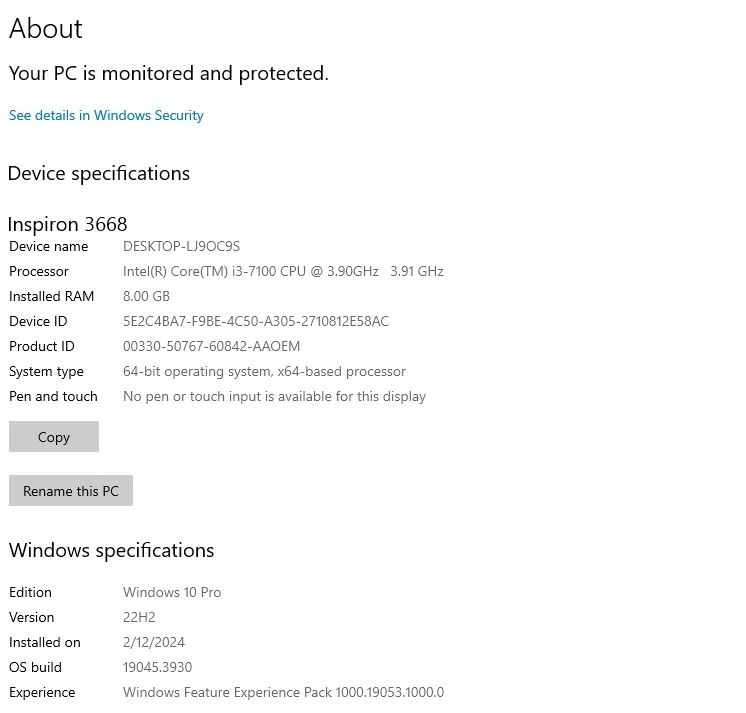This screenshot has width=746, height=713.
Task: Select the No pen or touch input text
Action: 274,396
